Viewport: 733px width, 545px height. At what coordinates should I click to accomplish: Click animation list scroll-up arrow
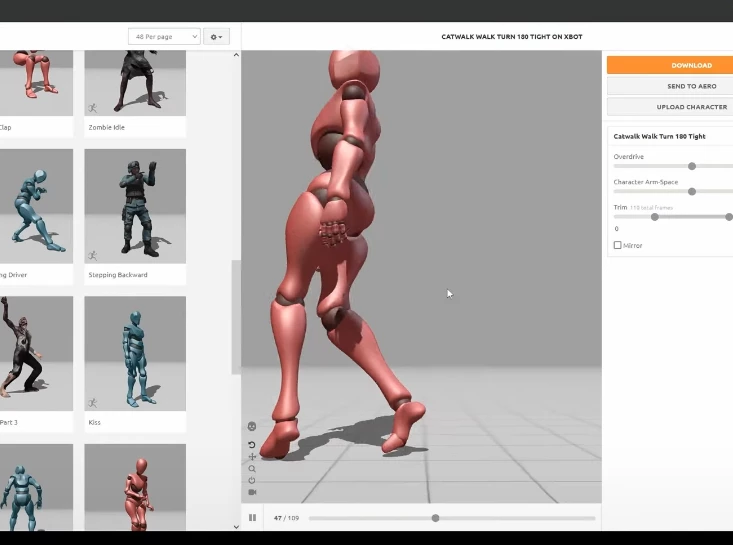pyautogui.click(x=236, y=55)
